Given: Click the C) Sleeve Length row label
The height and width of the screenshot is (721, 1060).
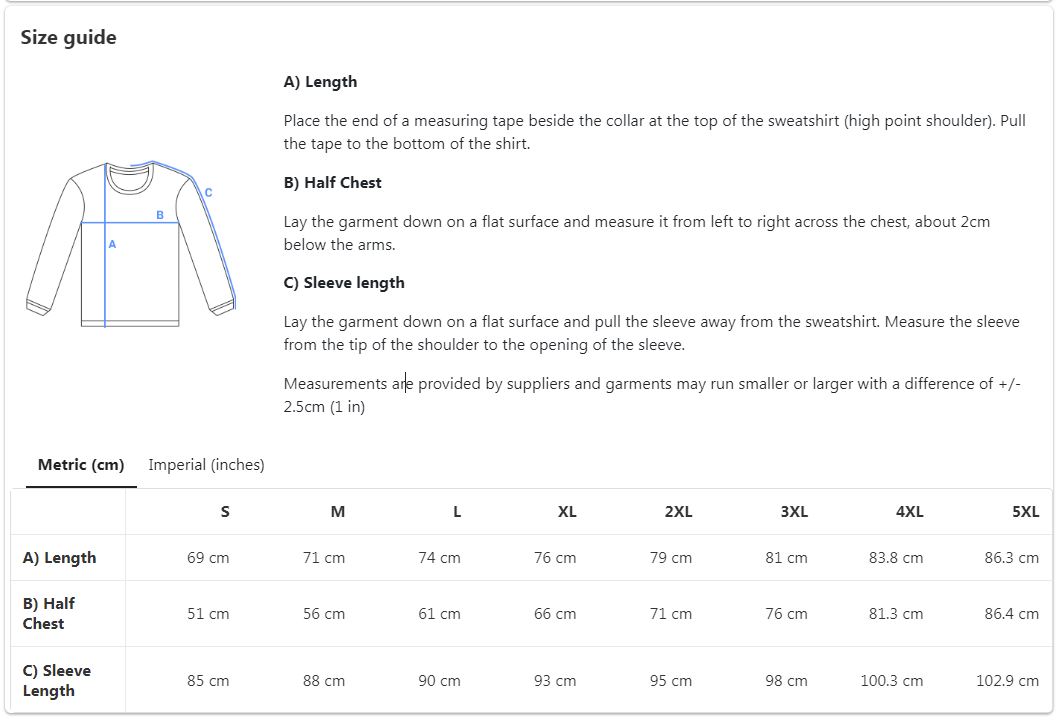Looking at the screenshot, I should point(57,680).
